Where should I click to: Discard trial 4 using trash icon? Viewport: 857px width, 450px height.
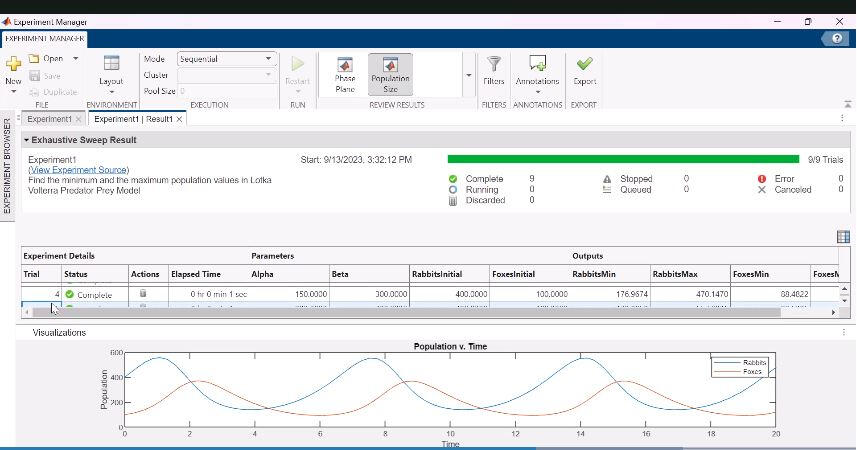click(142, 295)
